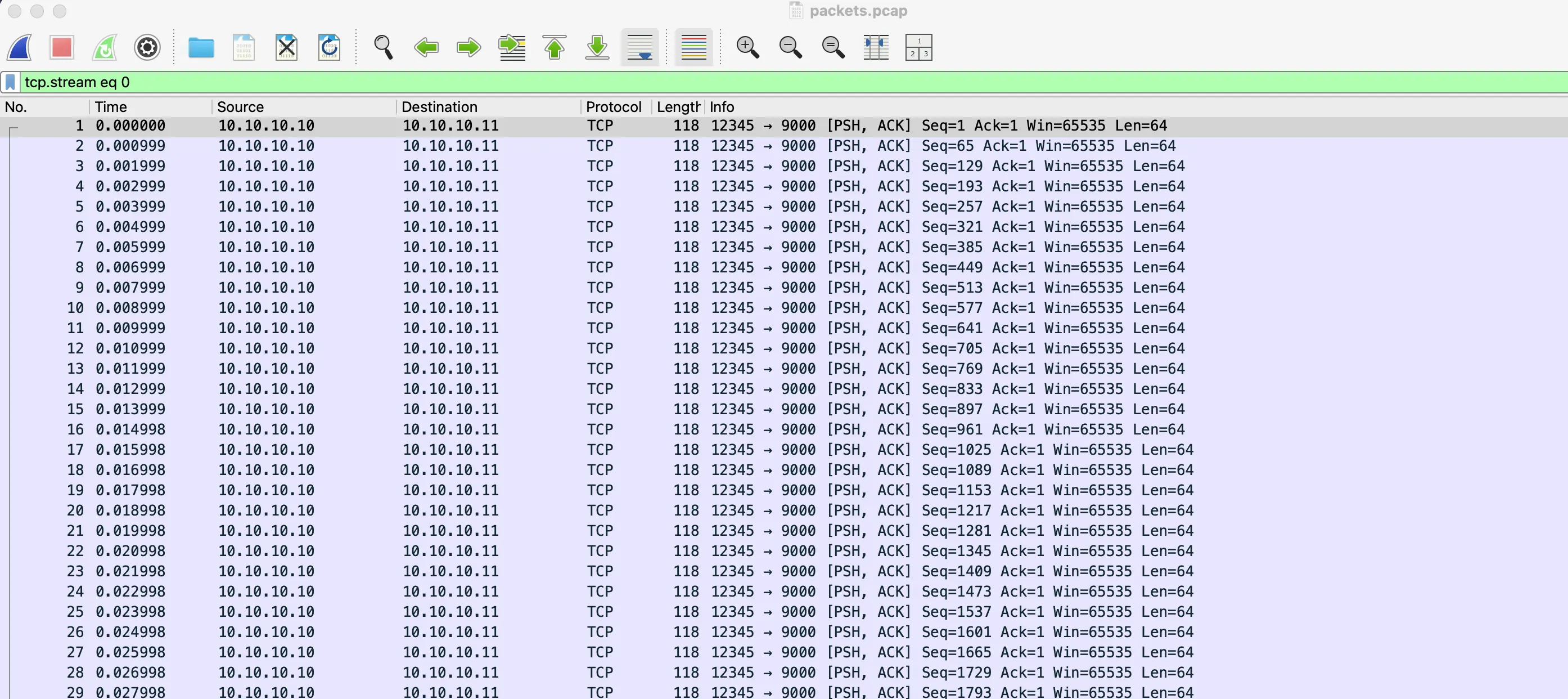Select packet 2 with Seq=65
Viewport: 1568px width, 699px height.
coord(784,146)
